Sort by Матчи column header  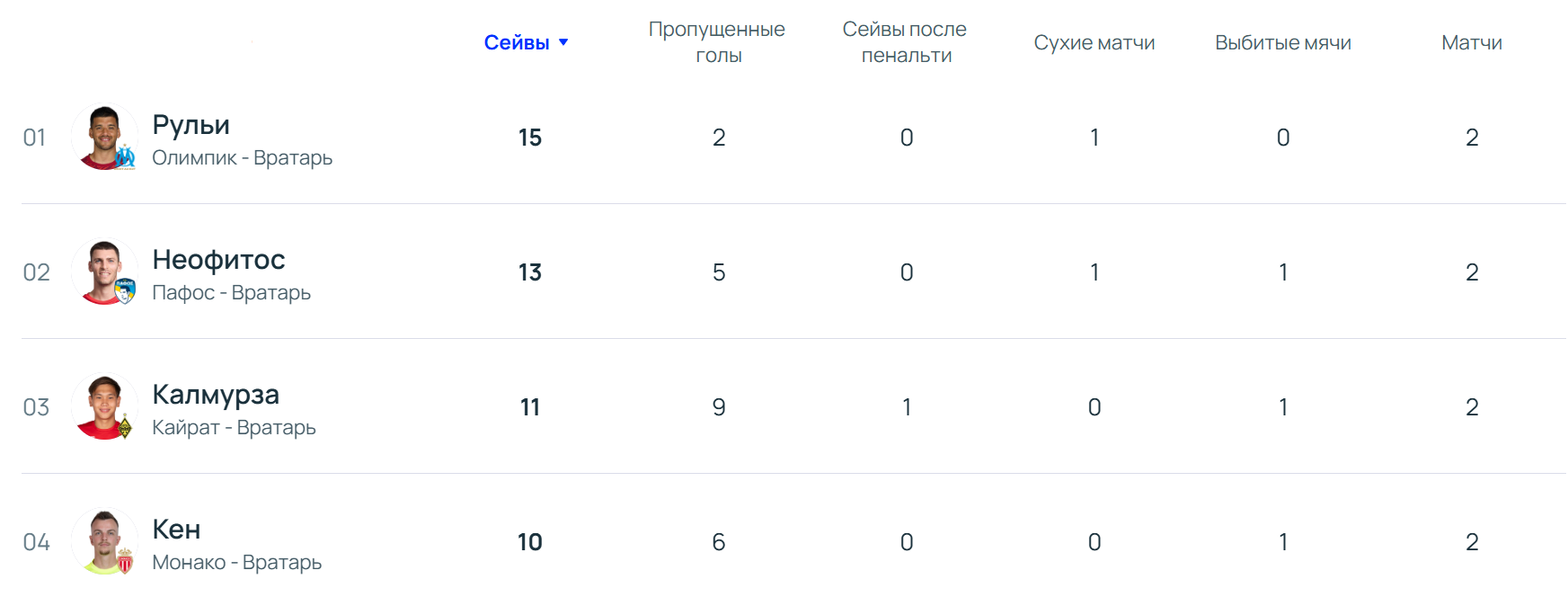tap(1471, 42)
